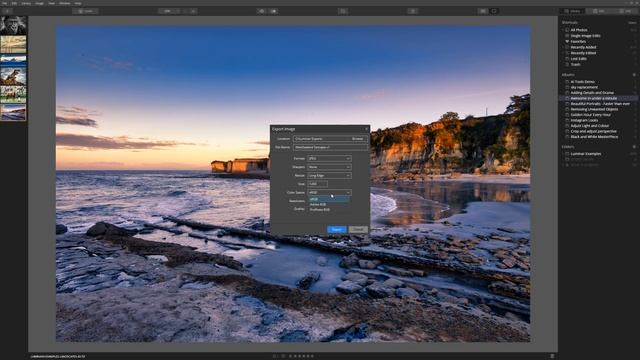Open Lost Edits shortcut

578,58
